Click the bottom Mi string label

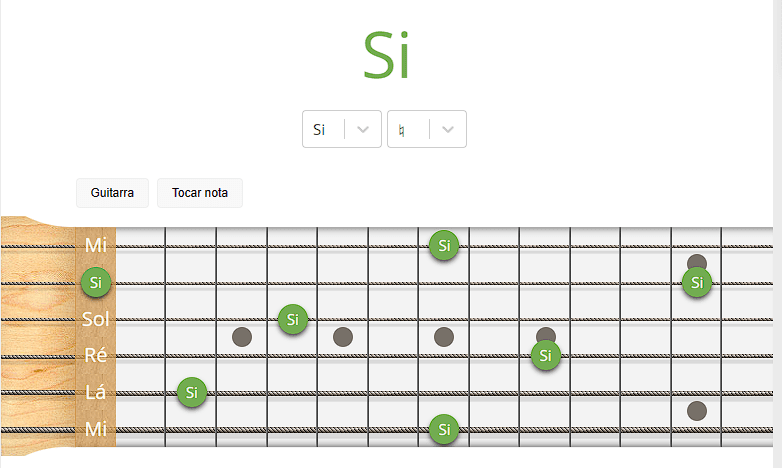pos(96,430)
